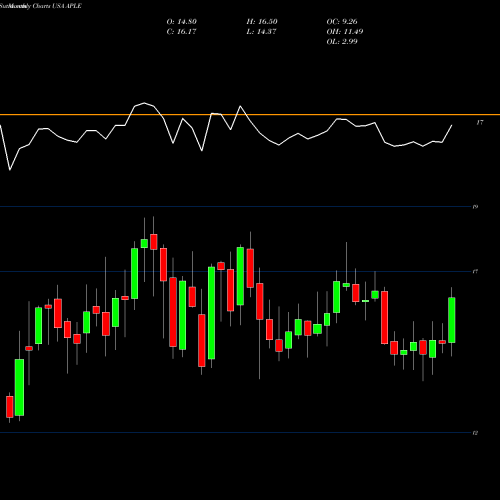The width and height of the screenshot is (500, 500).
Task: Click the close value 'C: 16.17'
Action: tap(181, 32)
